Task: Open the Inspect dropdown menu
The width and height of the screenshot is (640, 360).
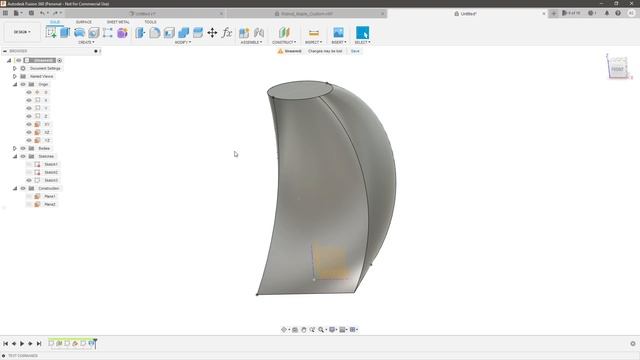Action: click(313, 42)
